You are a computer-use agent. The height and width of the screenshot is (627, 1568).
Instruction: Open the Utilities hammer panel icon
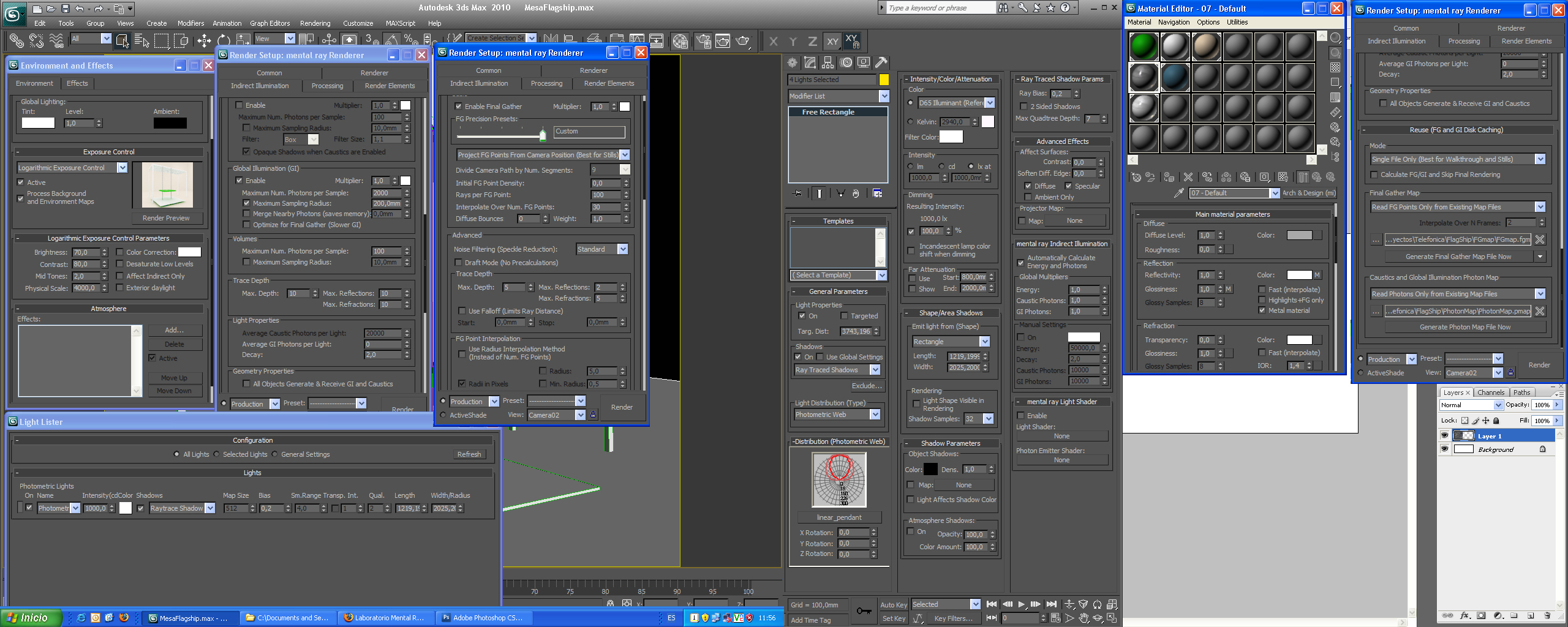881,62
